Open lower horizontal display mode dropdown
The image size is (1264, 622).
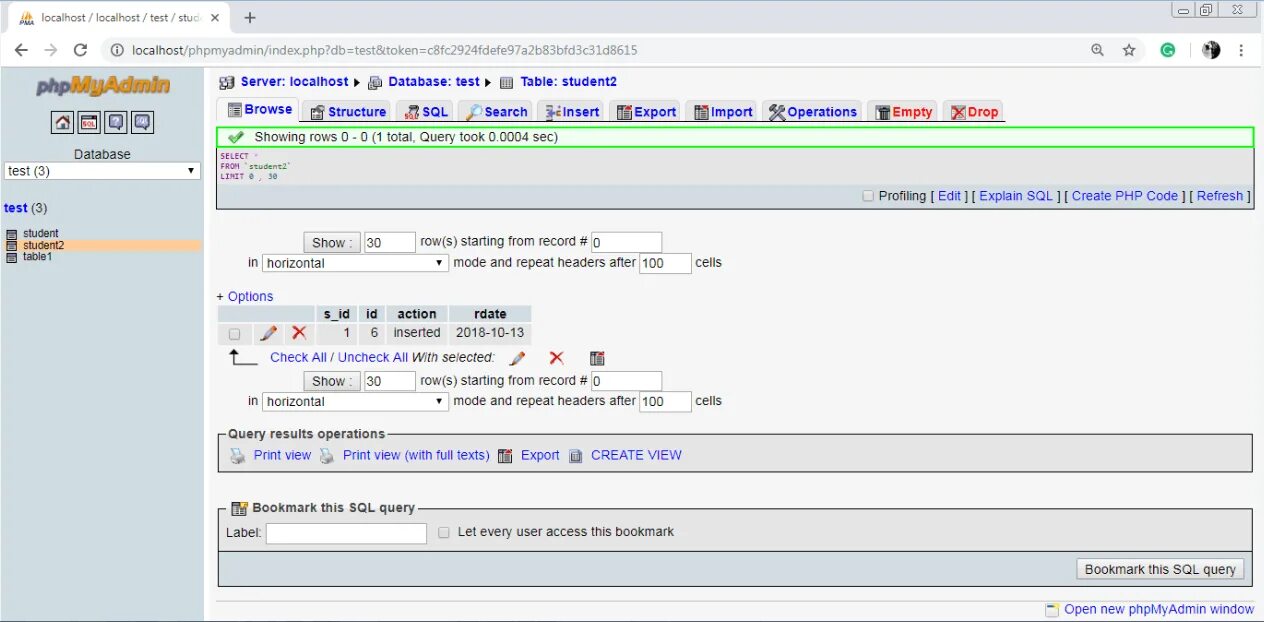coord(355,401)
